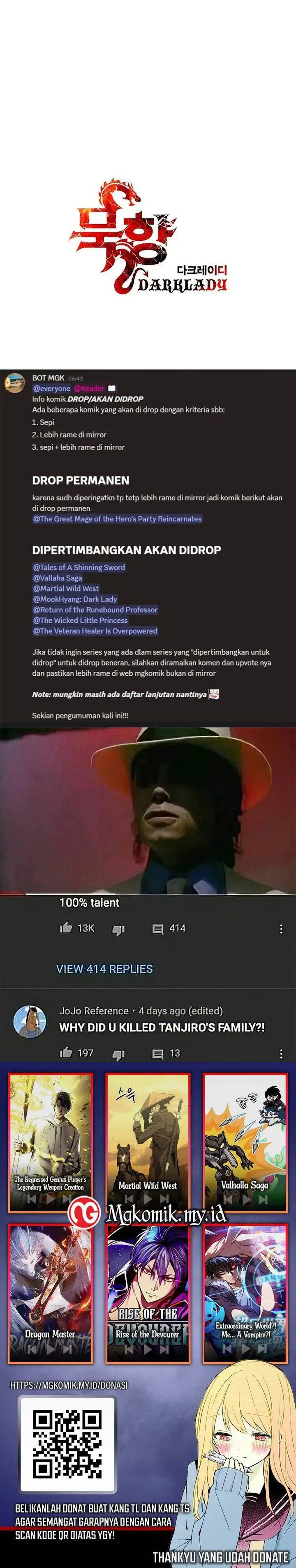Open '@The Veteran Healer Is Overpowered' mention
Image resolution: width=296 pixels, height=1568 pixels.
[95, 631]
